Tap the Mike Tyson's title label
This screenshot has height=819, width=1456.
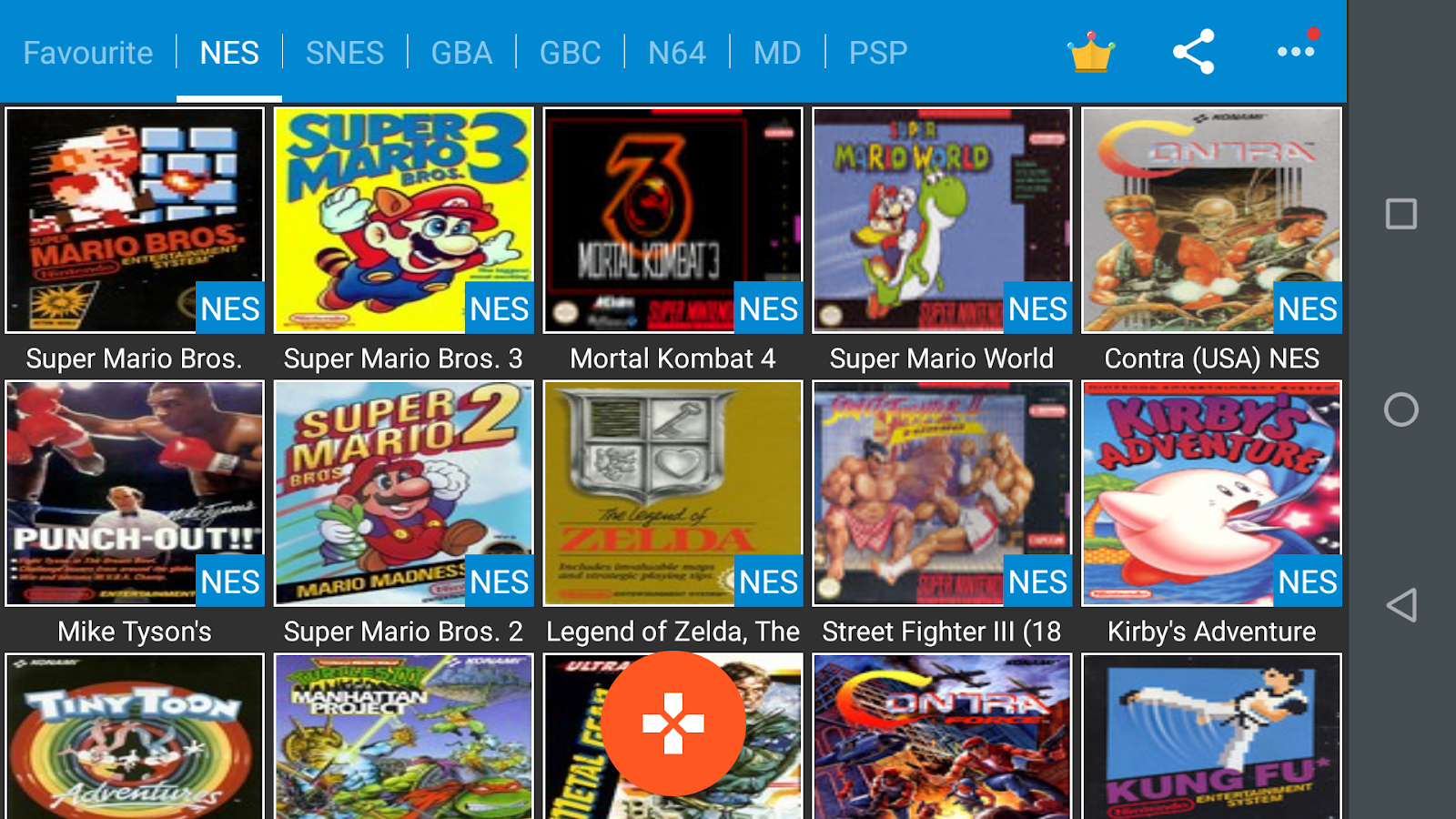click(135, 632)
